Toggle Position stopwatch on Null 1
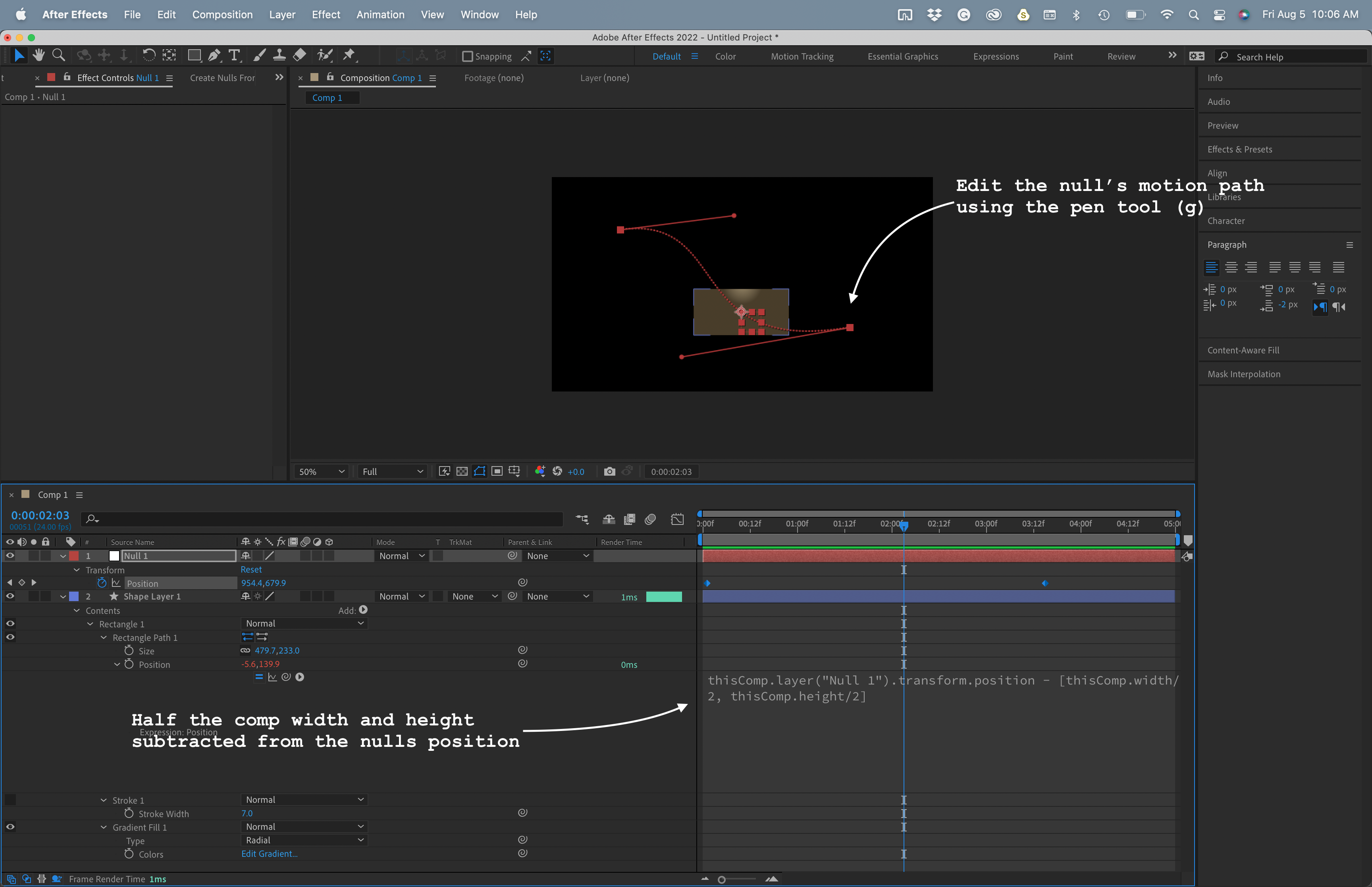Screen dimensions: 1372x887 [102, 584]
